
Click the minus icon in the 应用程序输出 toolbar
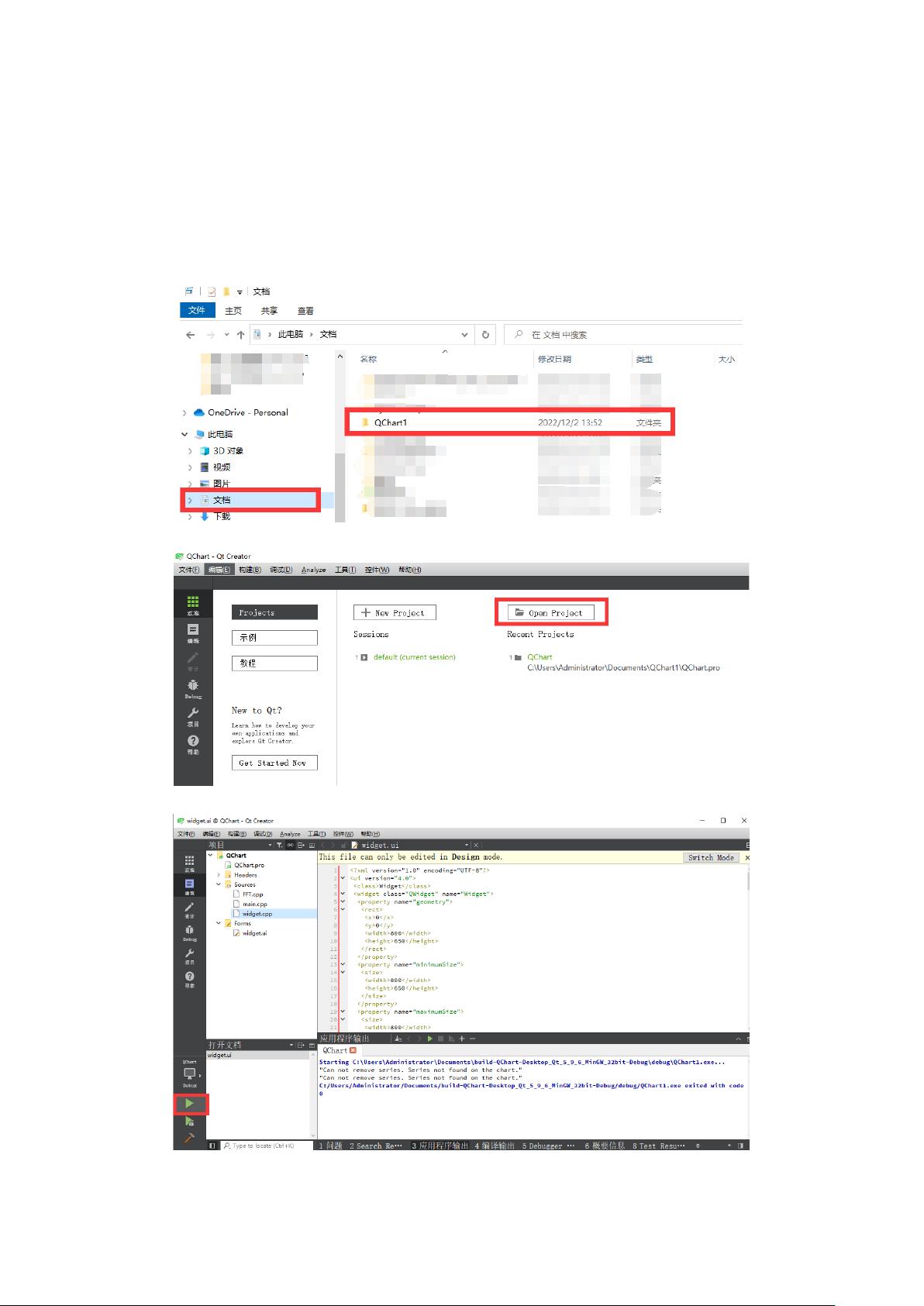point(472,1039)
